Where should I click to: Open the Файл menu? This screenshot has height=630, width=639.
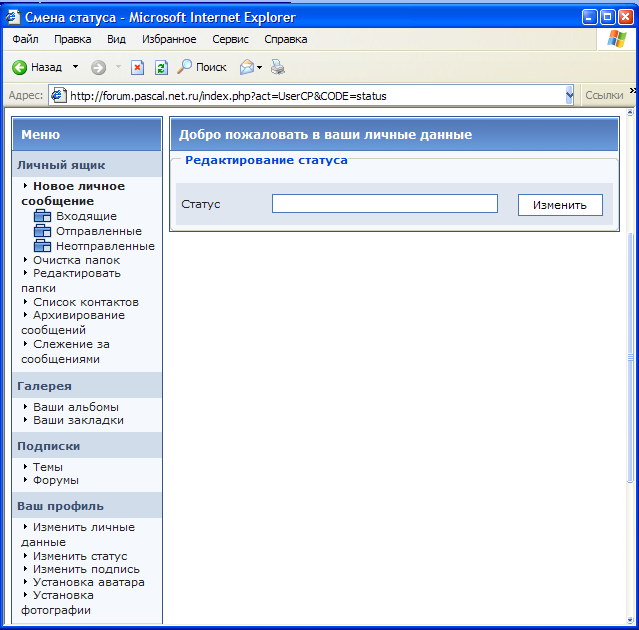pyautogui.click(x=26, y=39)
